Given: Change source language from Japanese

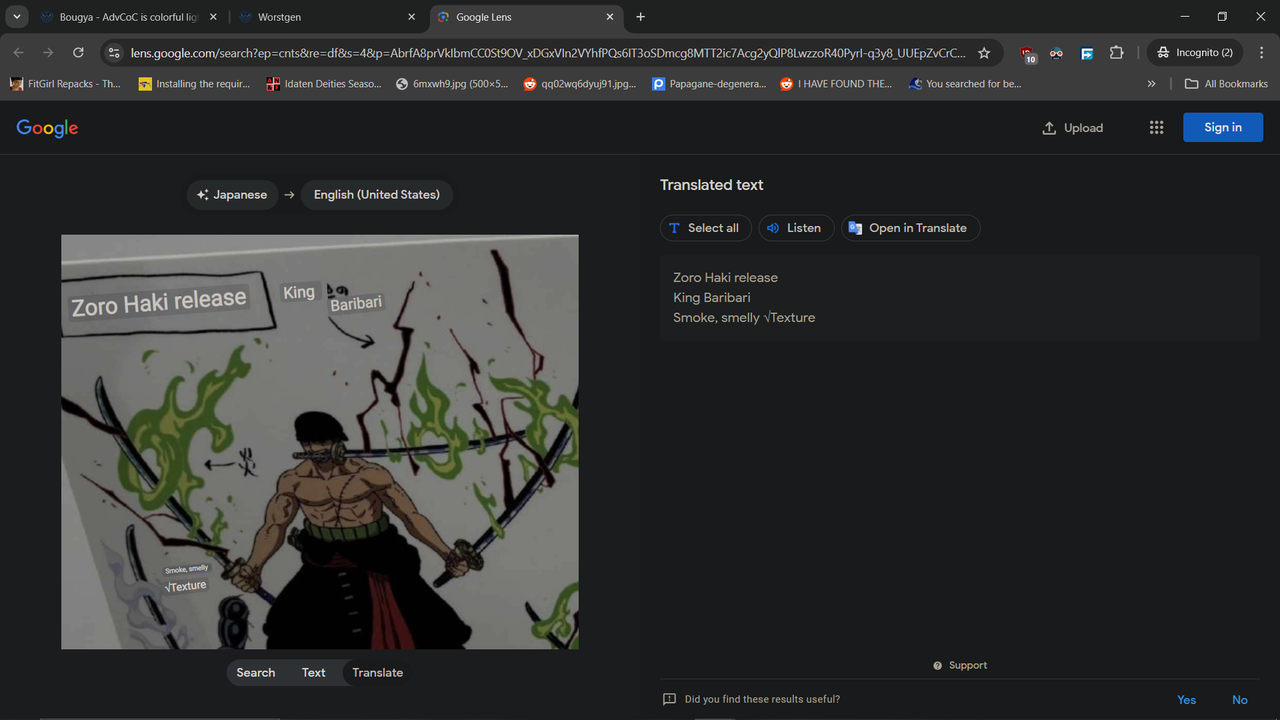Looking at the screenshot, I should click(x=232, y=194).
